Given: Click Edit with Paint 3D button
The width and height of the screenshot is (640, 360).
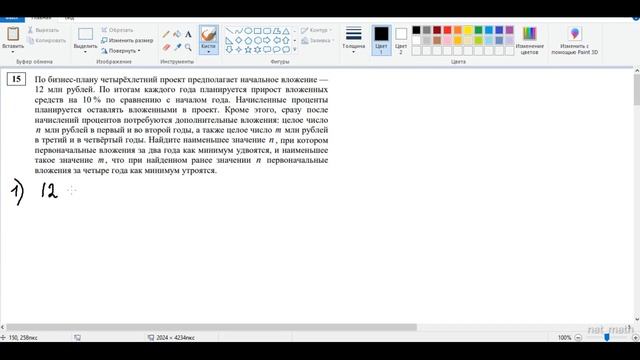Looking at the screenshot, I should [575, 40].
